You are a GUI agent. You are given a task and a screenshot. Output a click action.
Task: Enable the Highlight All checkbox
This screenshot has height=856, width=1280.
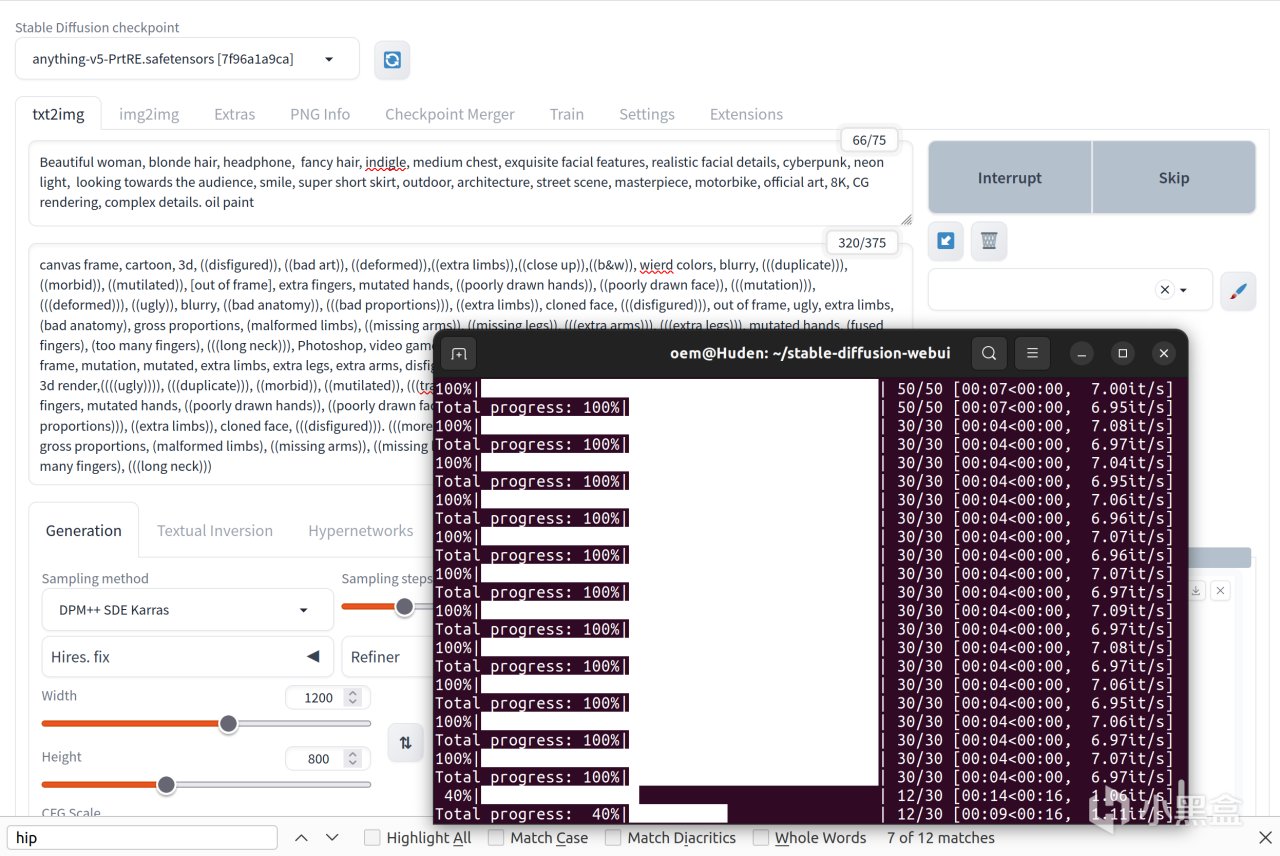pos(372,838)
